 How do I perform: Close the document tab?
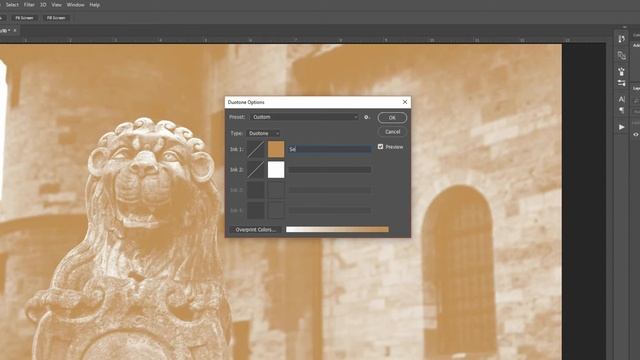(x=15, y=30)
